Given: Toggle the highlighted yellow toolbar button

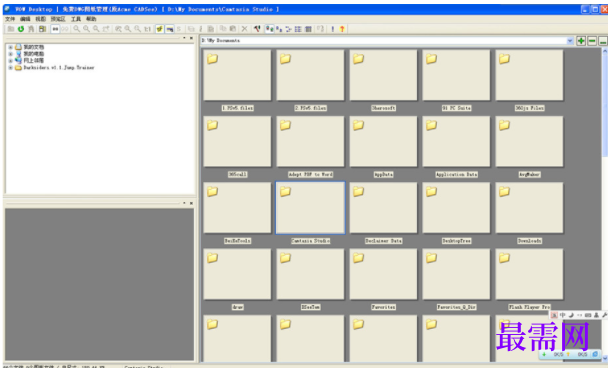Looking at the screenshot, I should click(x=159, y=29).
